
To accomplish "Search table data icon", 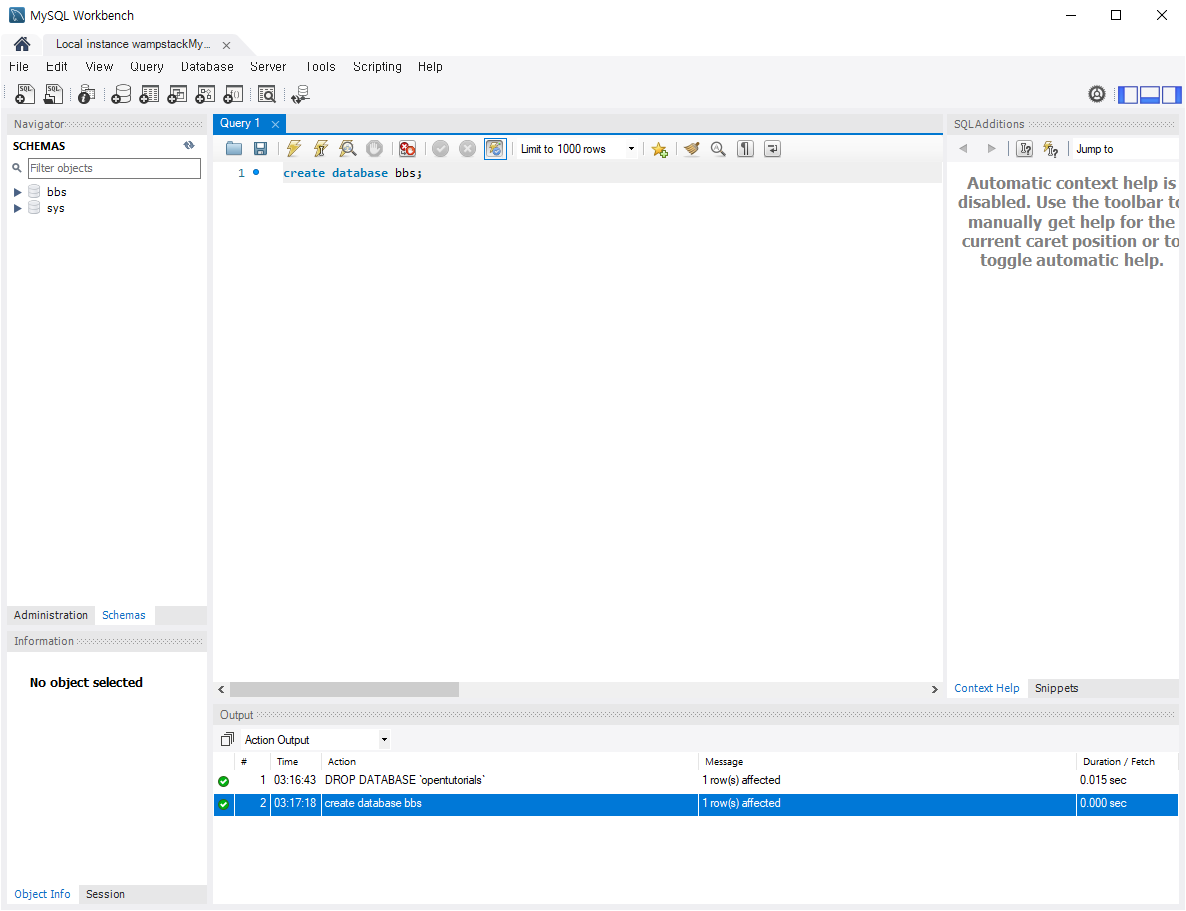I will point(267,94).
